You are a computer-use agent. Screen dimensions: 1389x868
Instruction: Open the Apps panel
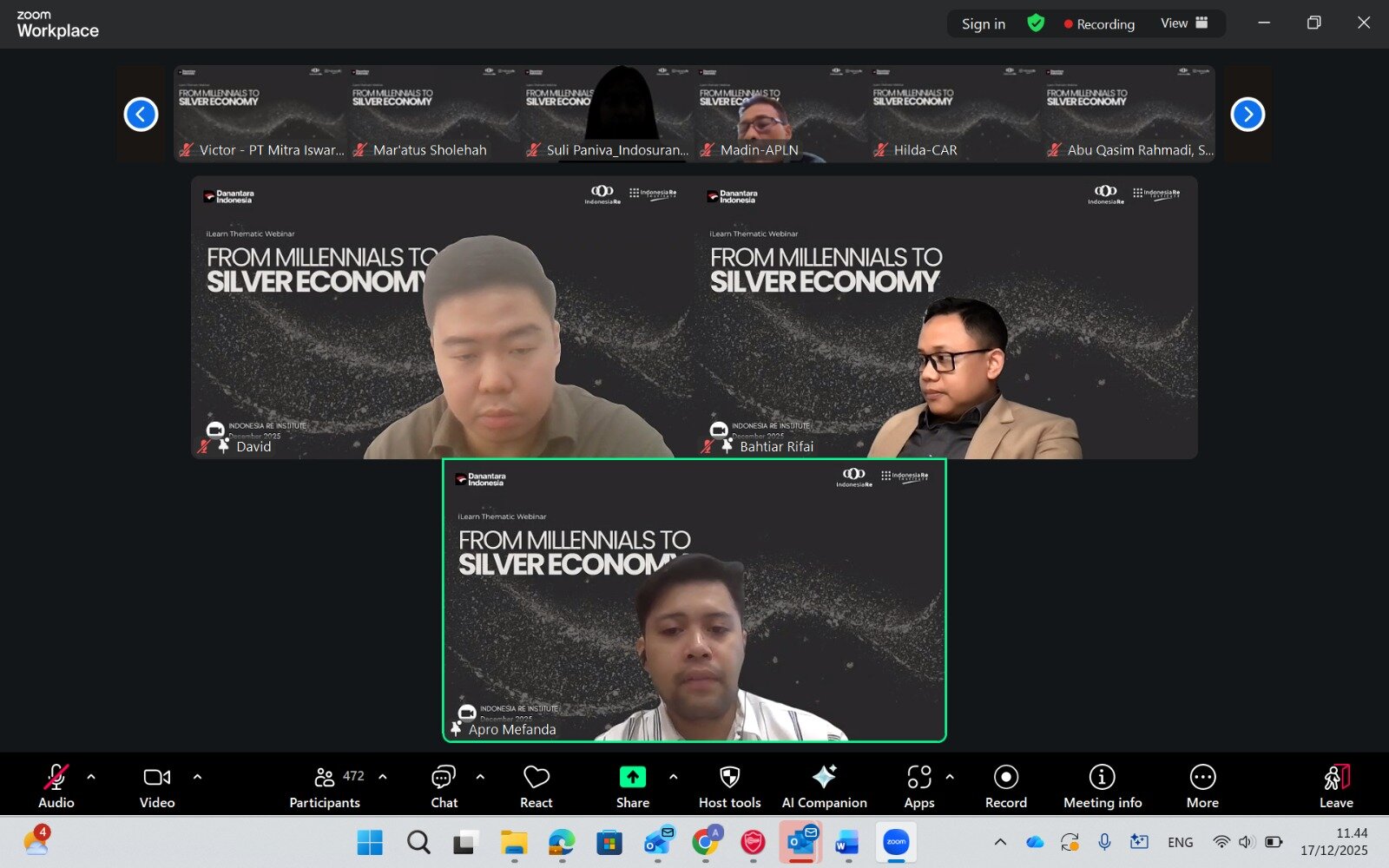(919, 786)
